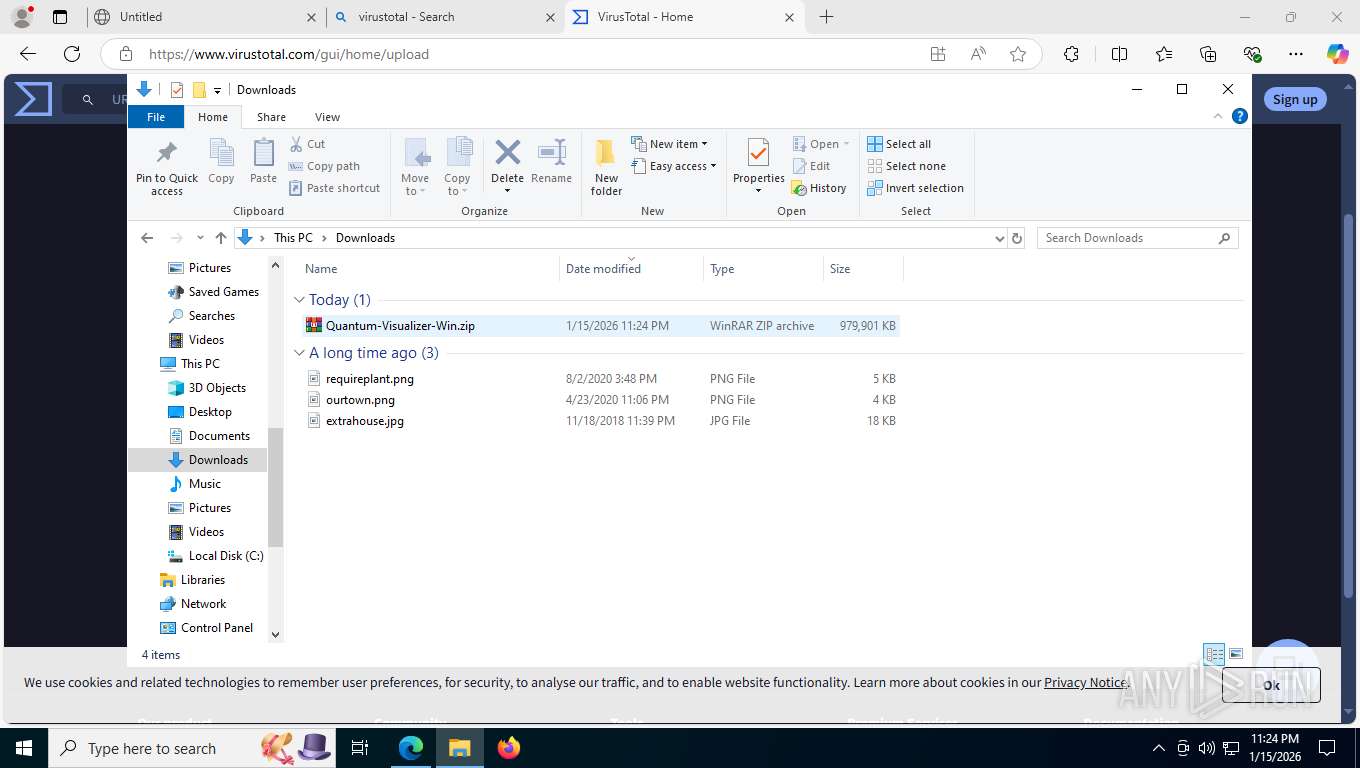The image size is (1360, 768).
Task: Go back in Explorer navigation
Action: 147,238
